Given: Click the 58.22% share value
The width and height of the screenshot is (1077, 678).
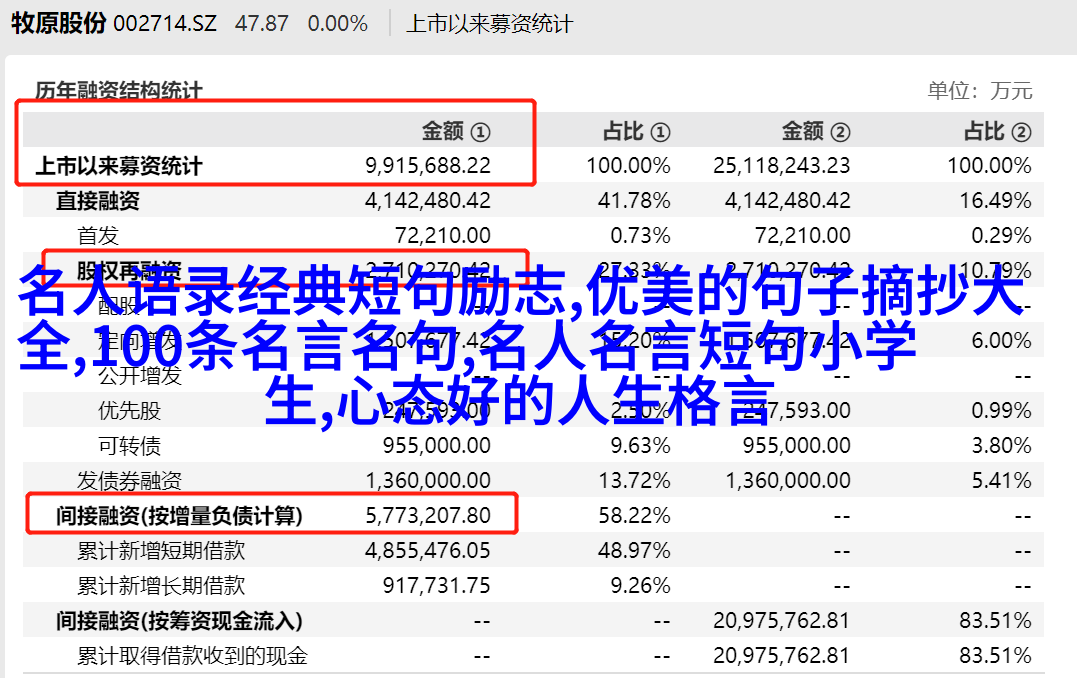Looking at the screenshot, I should pyautogui.click(x=634, y=516).
